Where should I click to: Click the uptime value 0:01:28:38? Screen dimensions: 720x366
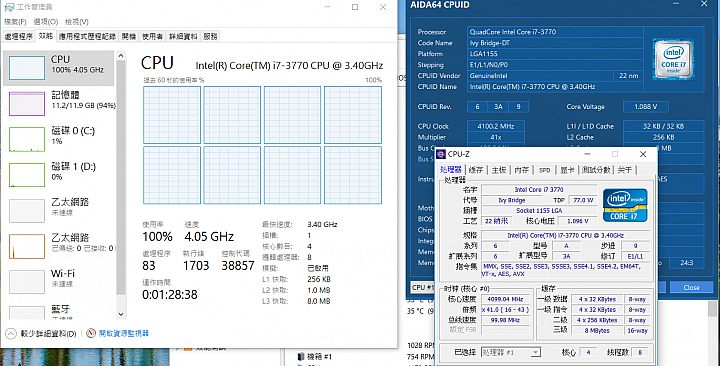click(170, 294)
